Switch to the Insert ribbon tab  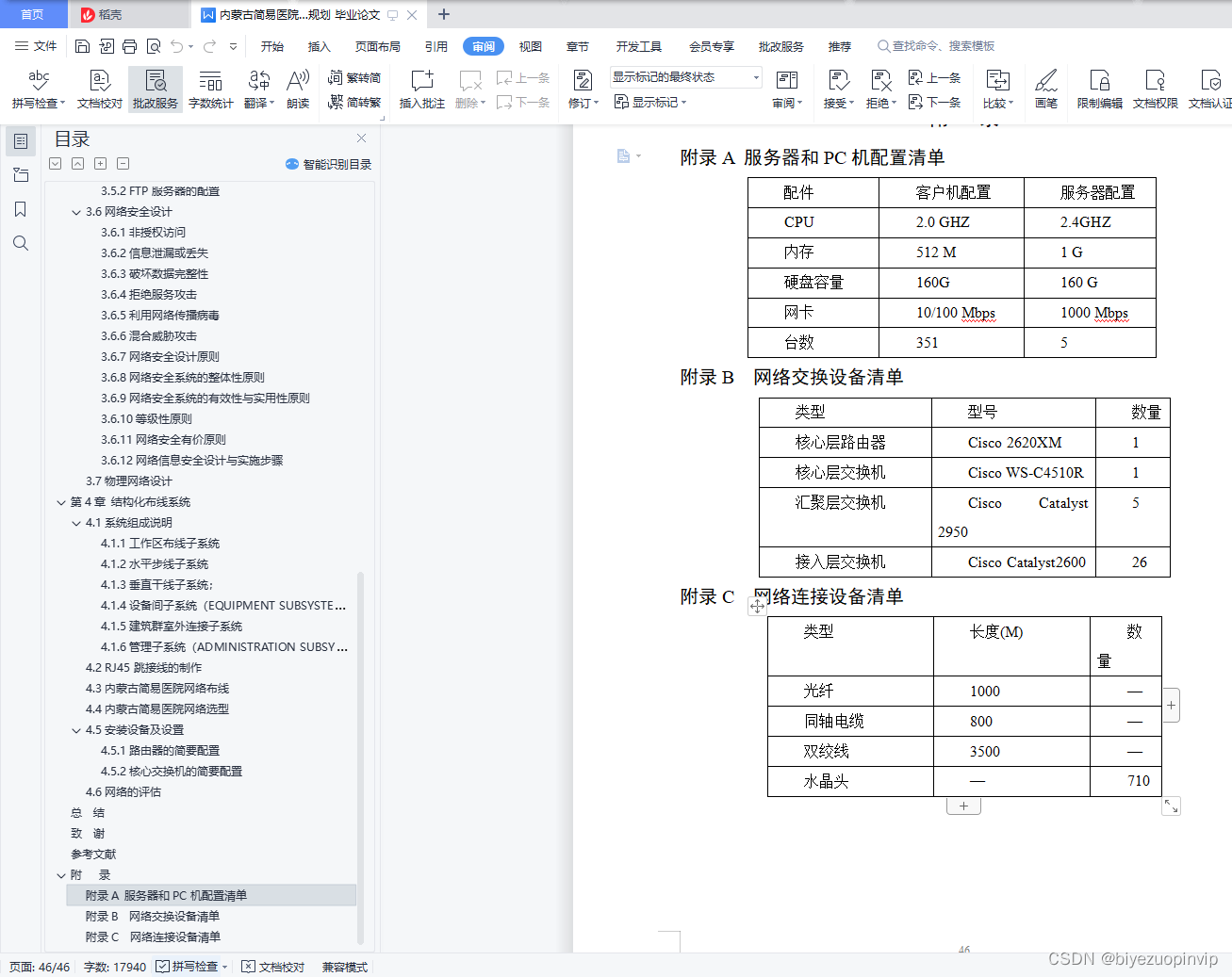[320, 46]
